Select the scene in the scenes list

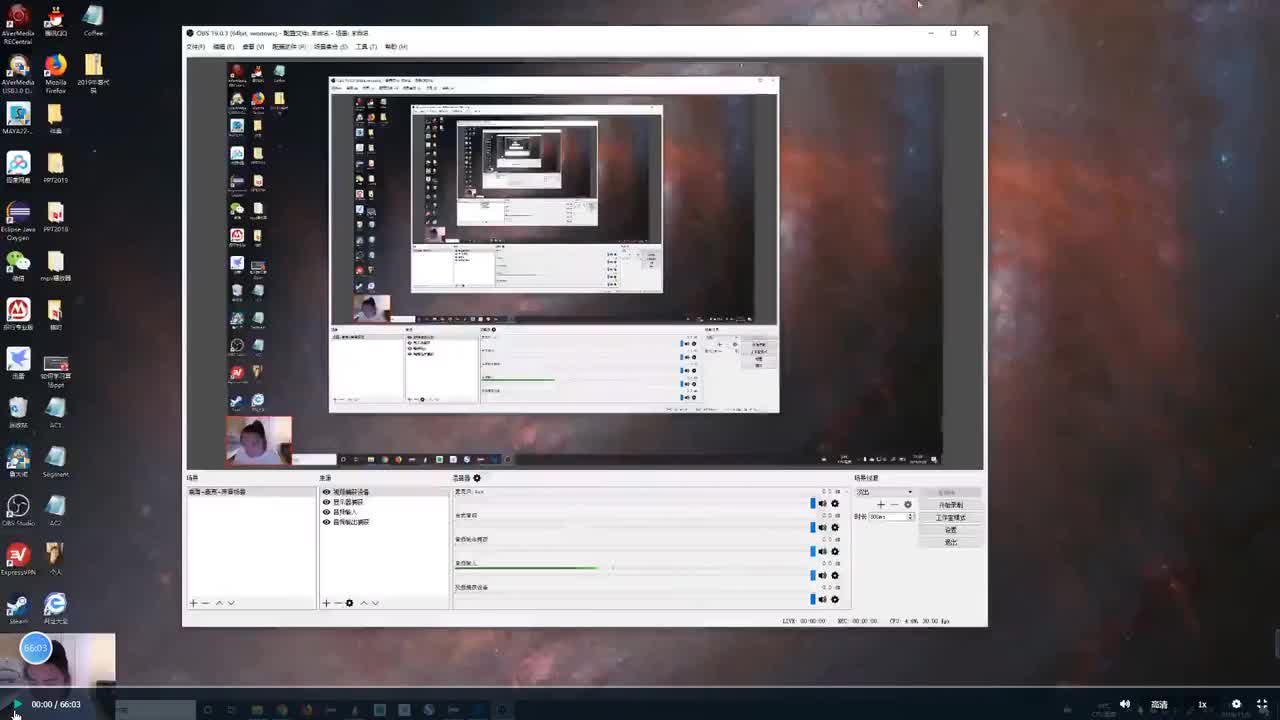coord(251,492)
